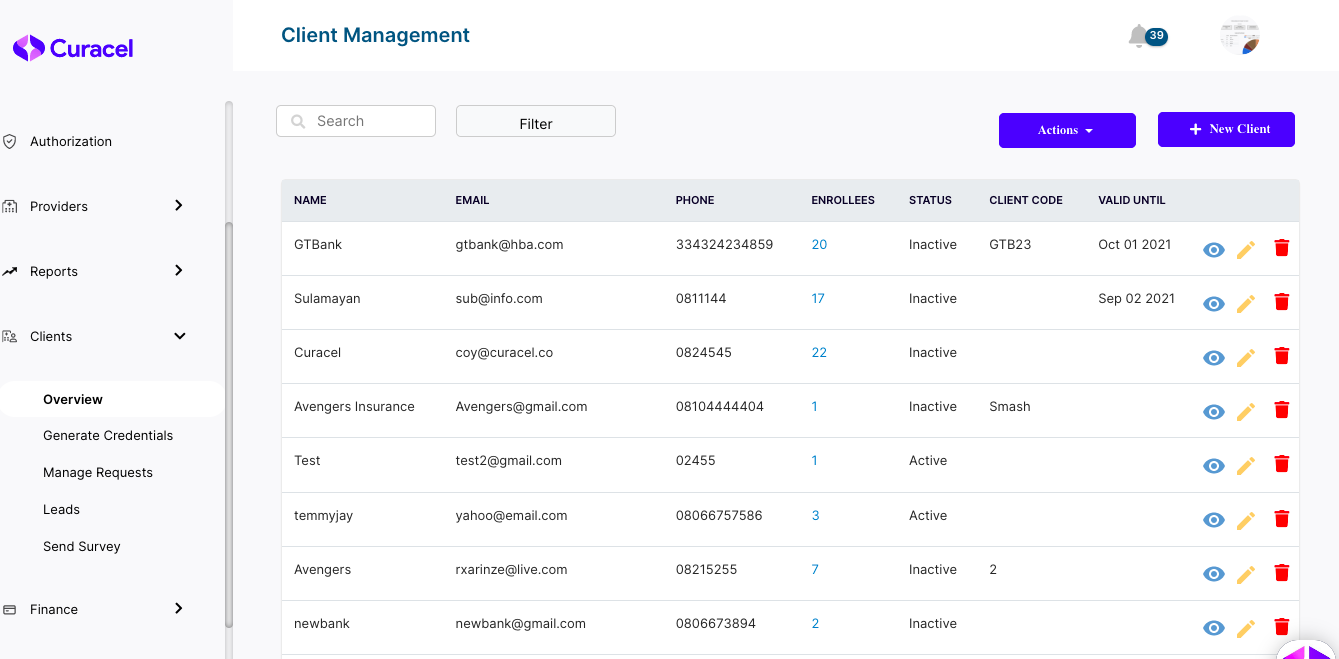Go to Manage Requests

98,472
